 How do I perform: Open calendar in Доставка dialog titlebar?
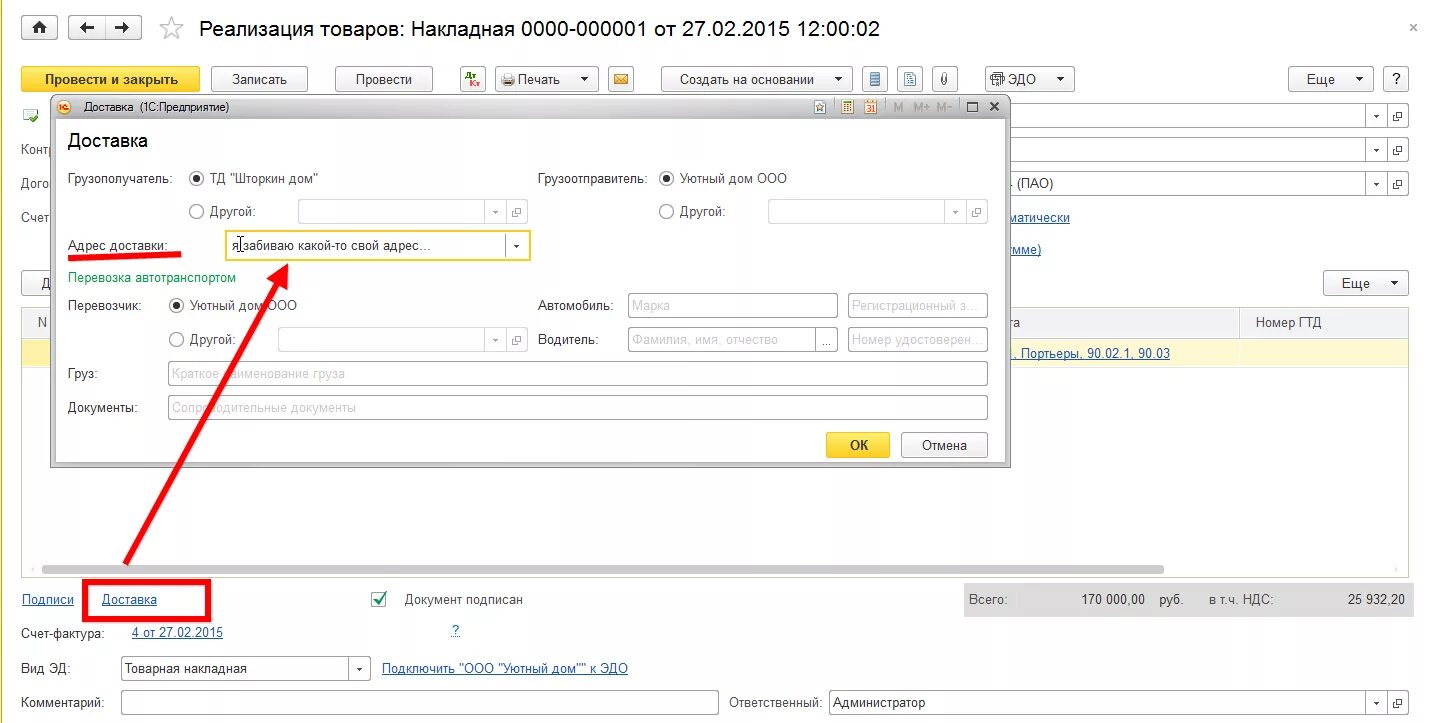[x=870, y=107]
